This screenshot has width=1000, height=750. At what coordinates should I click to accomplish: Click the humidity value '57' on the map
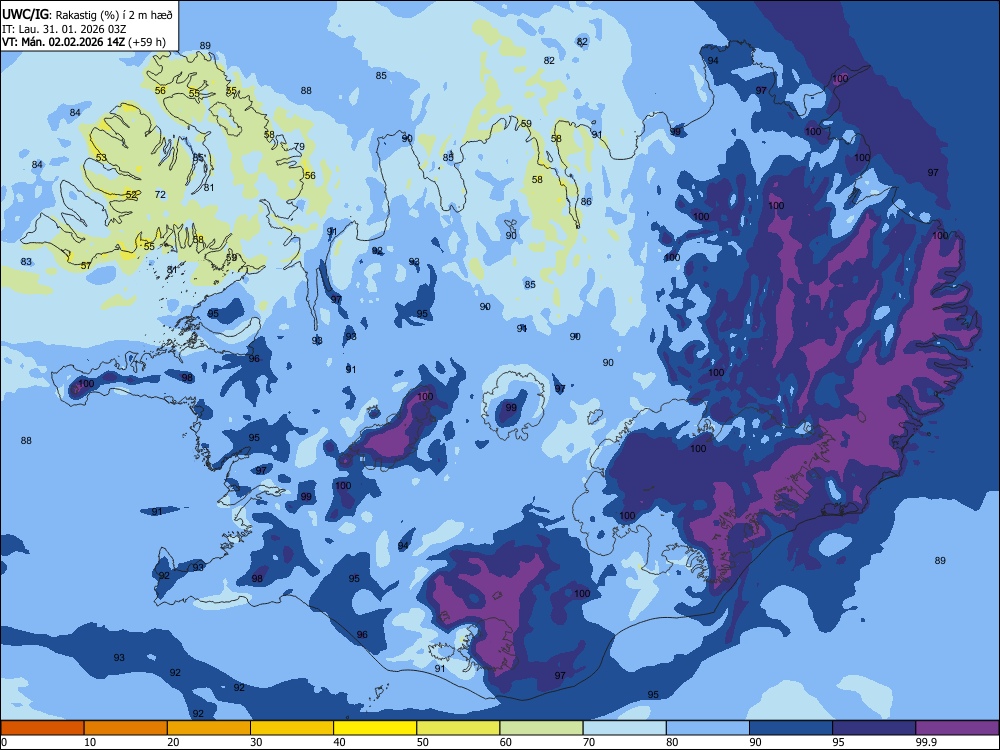coord(86,265)
